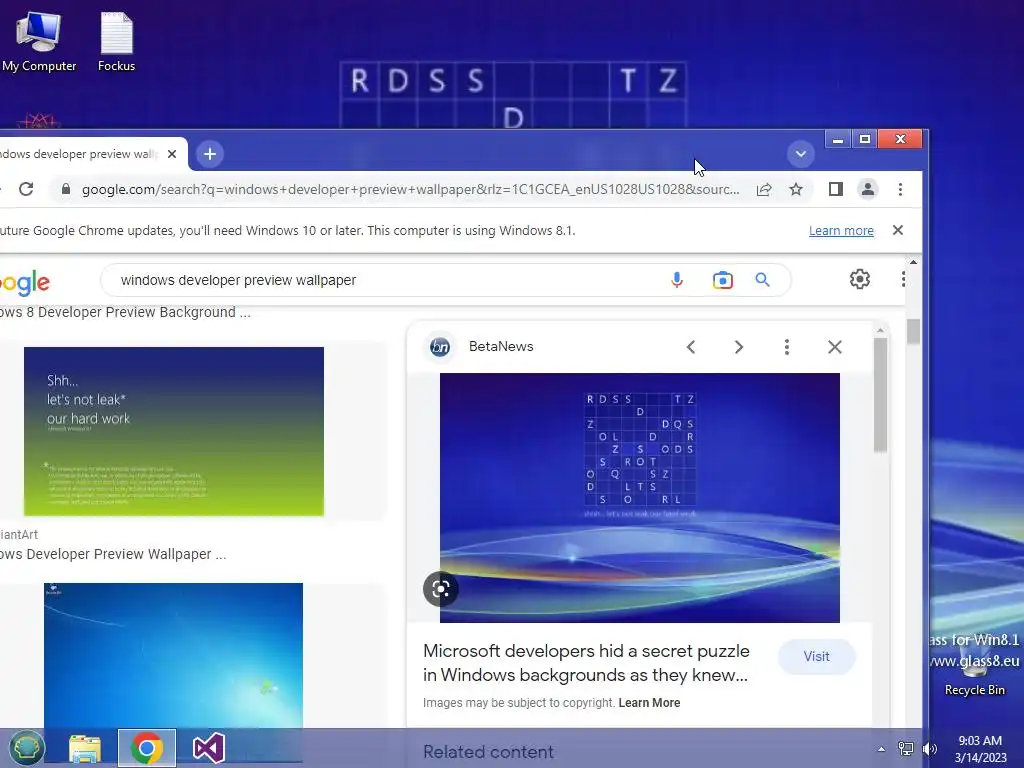This screenshot has height=768, width=1024.
Task: Follow the Learn more link in infobar
Action: [841, 231]
